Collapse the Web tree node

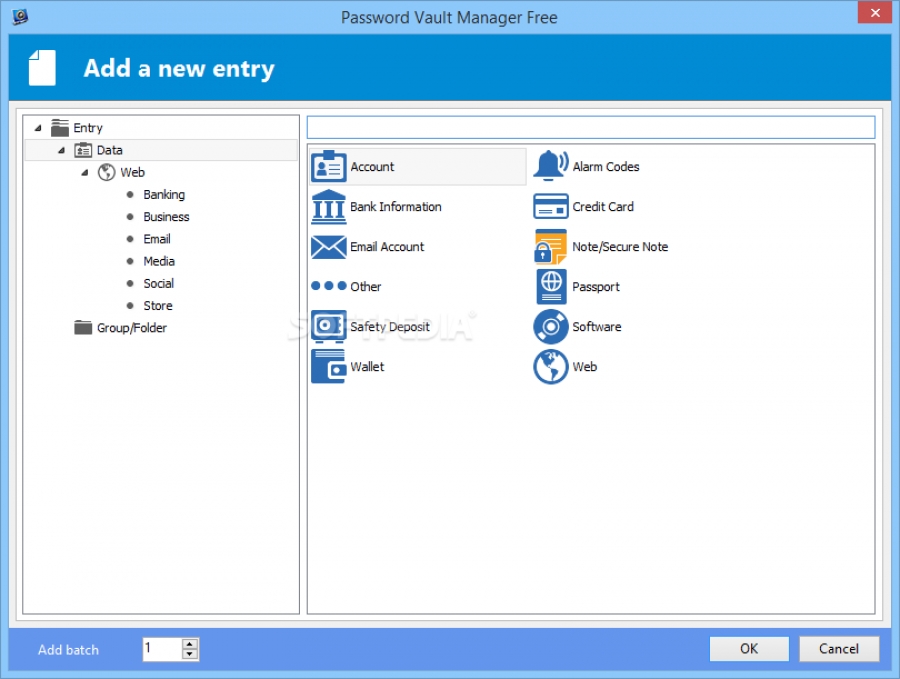point(85,173)
